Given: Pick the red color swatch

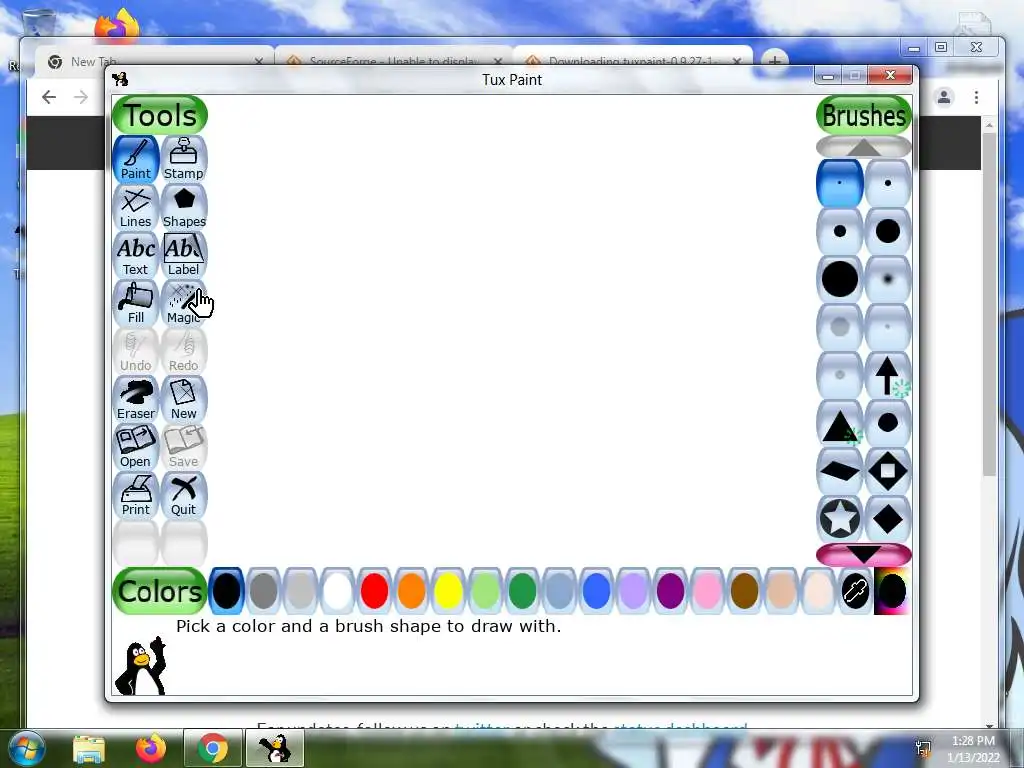Looking at the screenshot, I should click(374, 592).
